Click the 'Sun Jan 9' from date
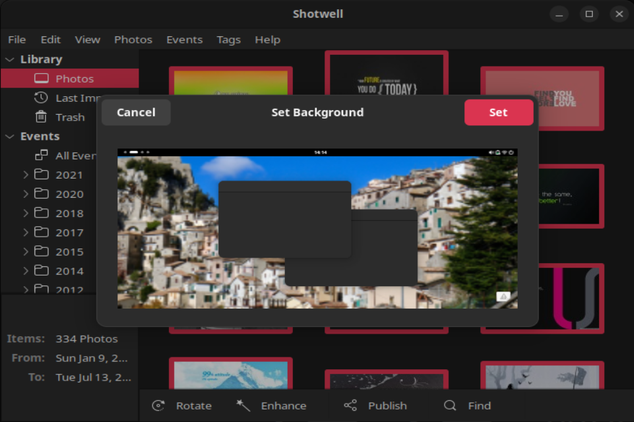 click(x=91, y=358)
